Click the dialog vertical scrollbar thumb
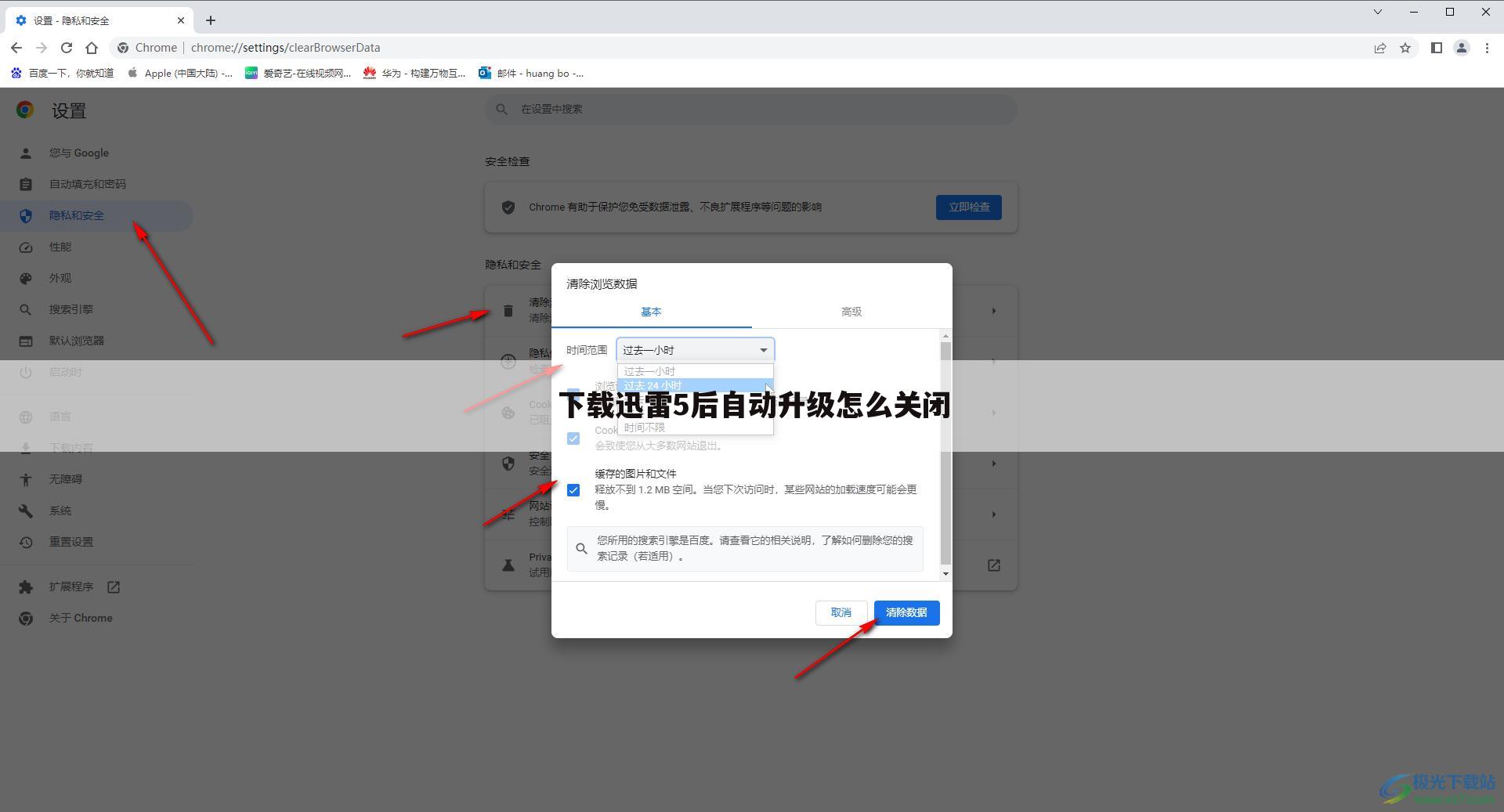 click(x=945, y=453)
